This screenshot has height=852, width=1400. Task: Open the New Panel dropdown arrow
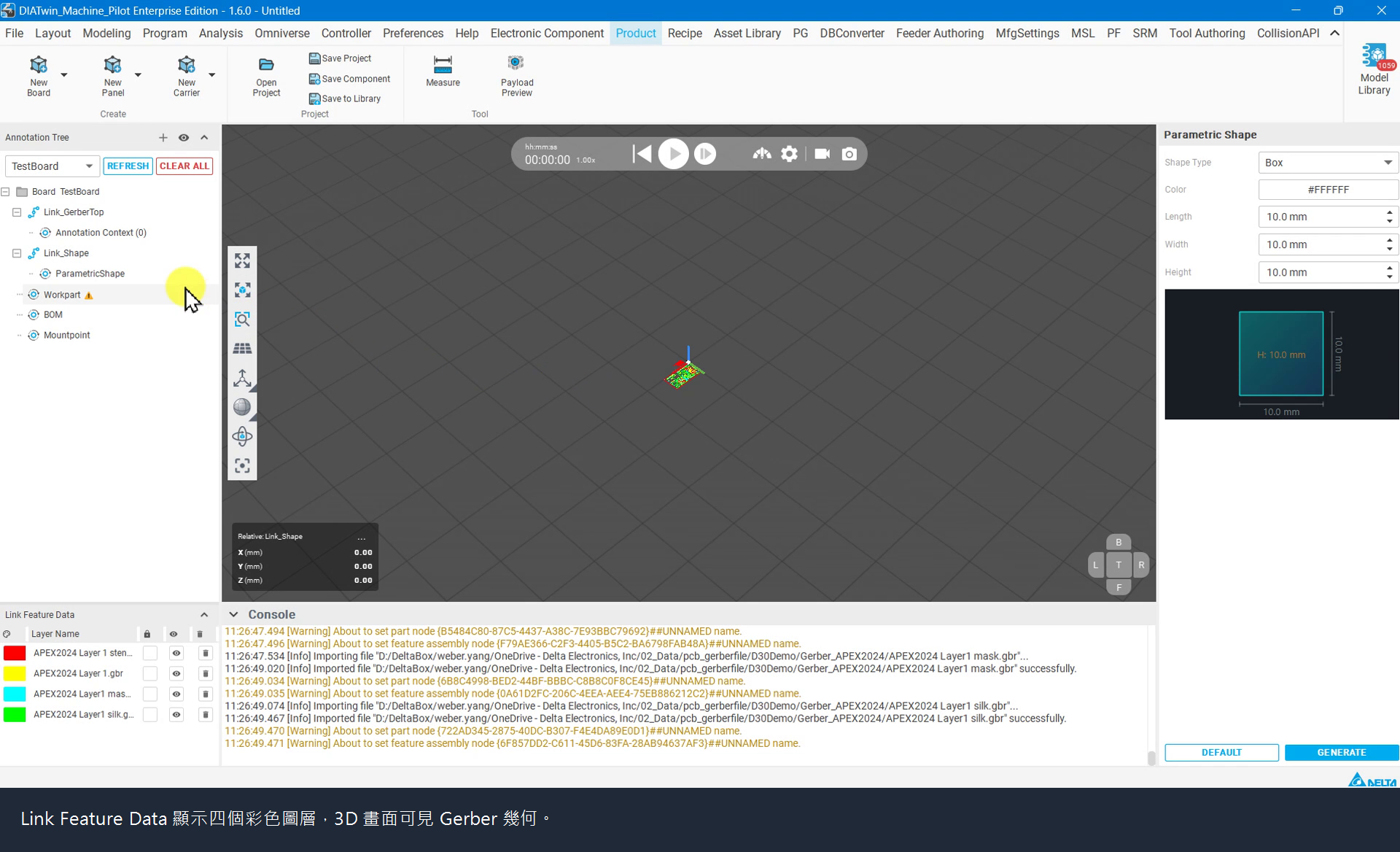tap(138, 74)
